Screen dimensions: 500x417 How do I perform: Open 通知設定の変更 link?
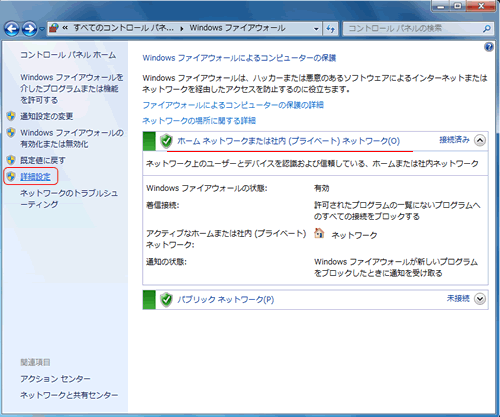[46, 116]
